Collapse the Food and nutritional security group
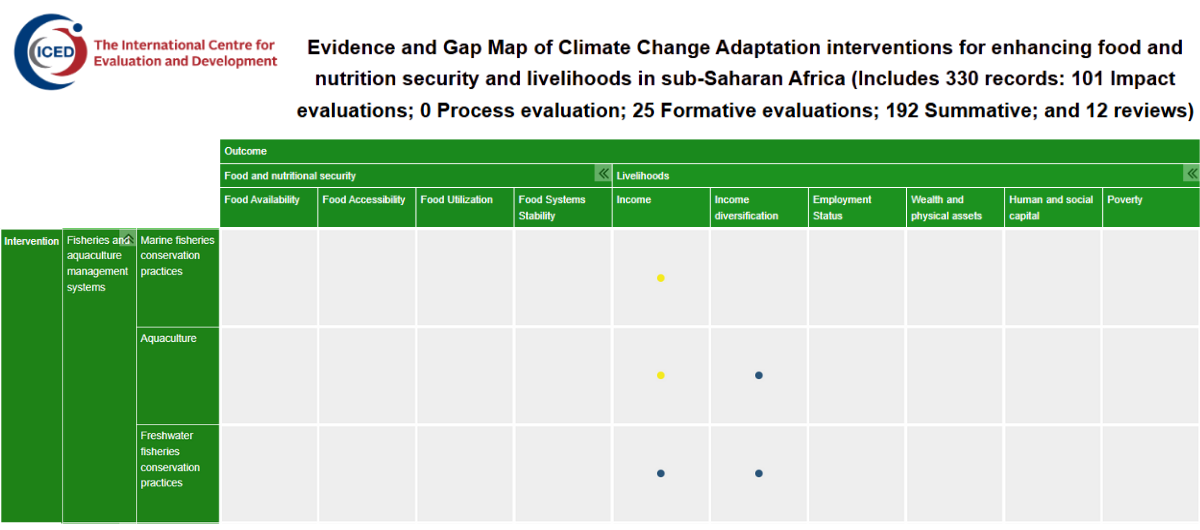The width and height of the screenshot is (1200, 530). pos(603,174)
